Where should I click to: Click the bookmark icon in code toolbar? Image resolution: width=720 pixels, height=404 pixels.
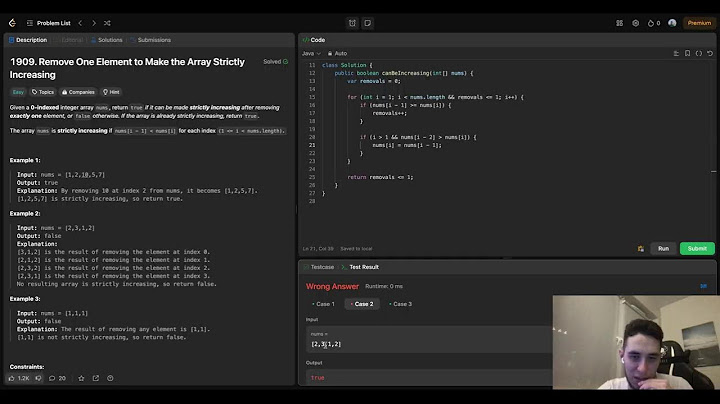pyautogui.click(x=687, y=53)
